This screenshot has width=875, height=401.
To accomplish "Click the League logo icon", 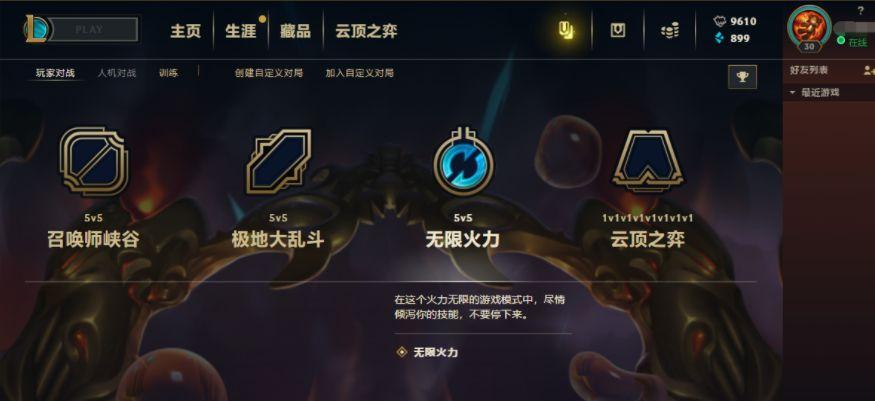I will [36, 29].
